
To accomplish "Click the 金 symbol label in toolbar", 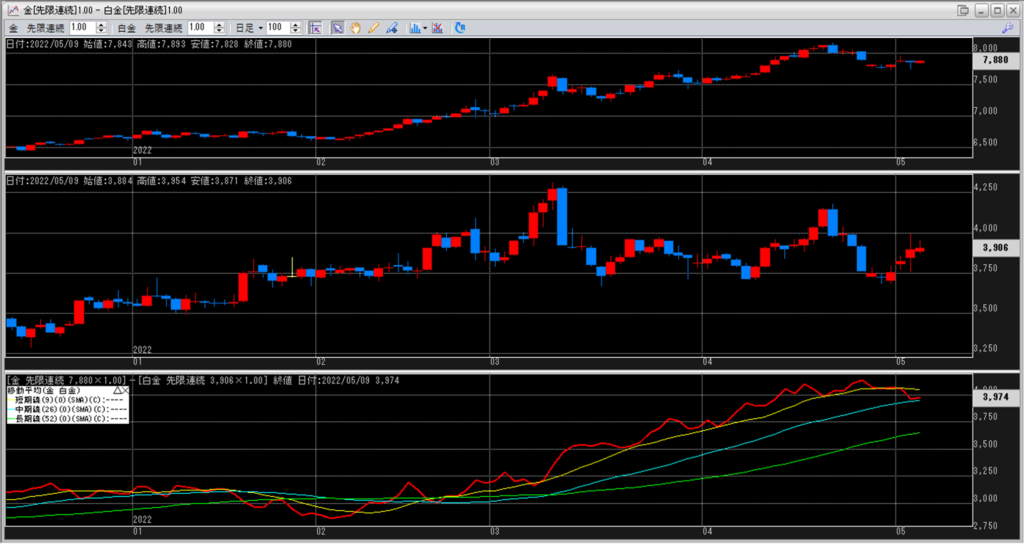I will (x=13, y=27).
